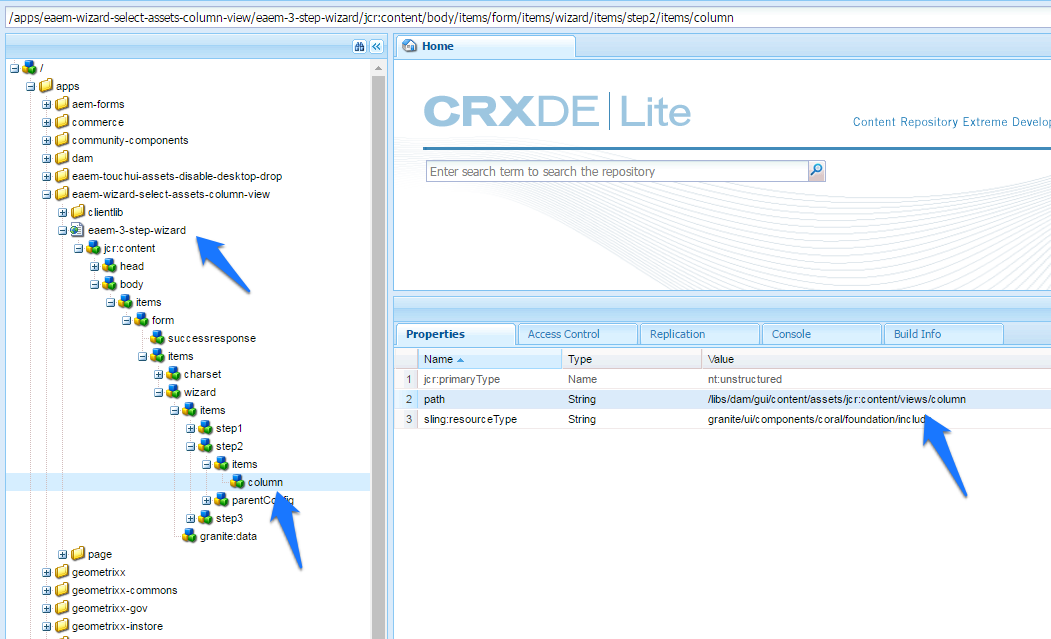Click the /libs/dam/gui/content/assets path value

pyautogui.click(x=837, y=399)
